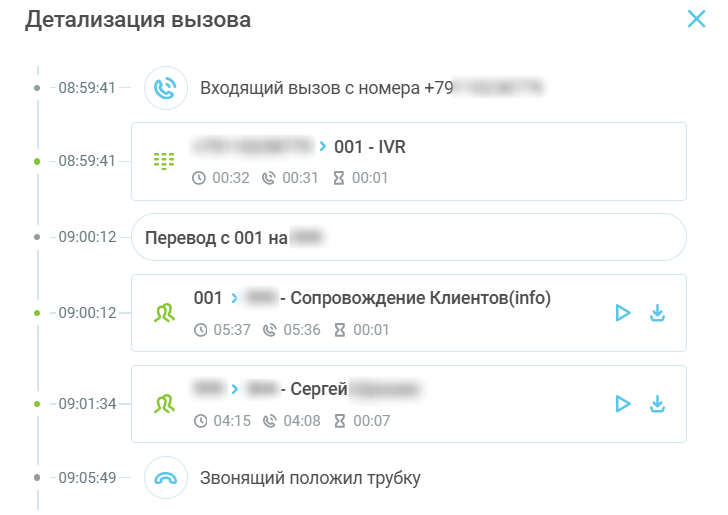Viewport: 728px width, 515px height.
Task: Click the 09:05:49 hang-up timestamp
Action: tap(87, 478)
